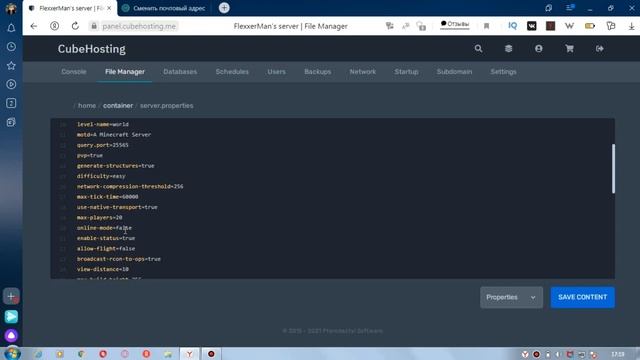
Task: Click the bookmark icon in address bar
Action: pos(487,26)
